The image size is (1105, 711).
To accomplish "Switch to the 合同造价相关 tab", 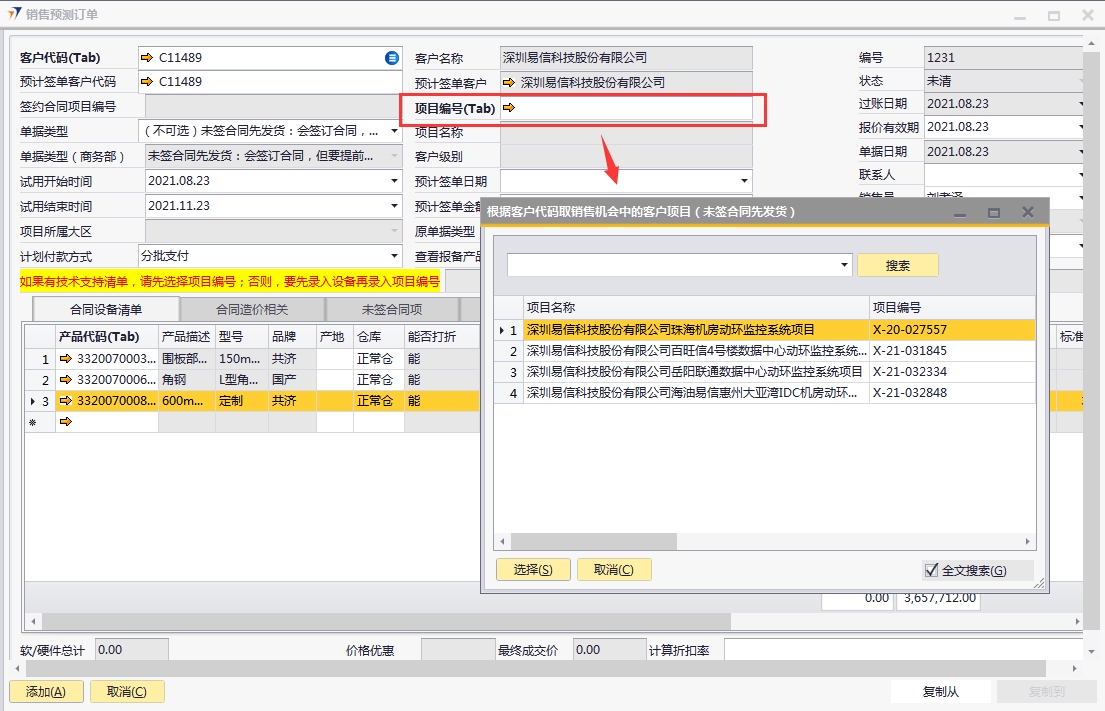I will pos(252,309).
